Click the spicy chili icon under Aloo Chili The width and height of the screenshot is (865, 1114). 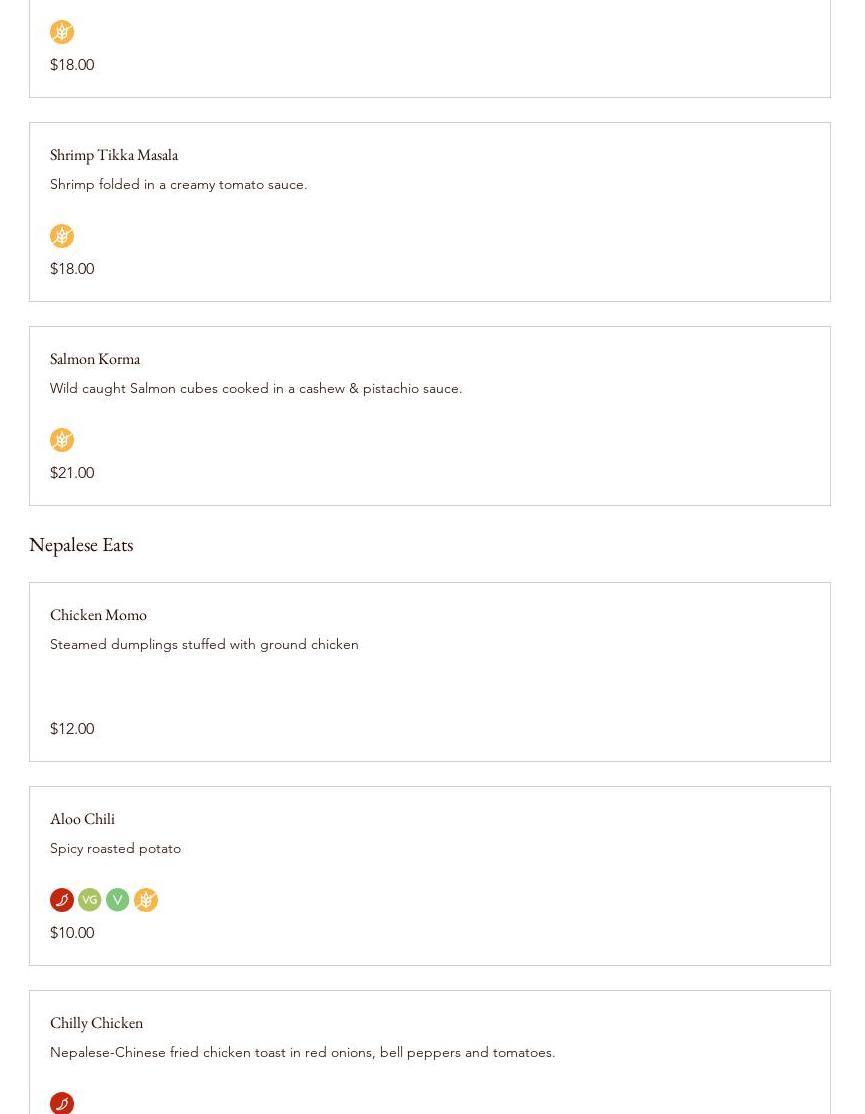(x=62, y=899)
